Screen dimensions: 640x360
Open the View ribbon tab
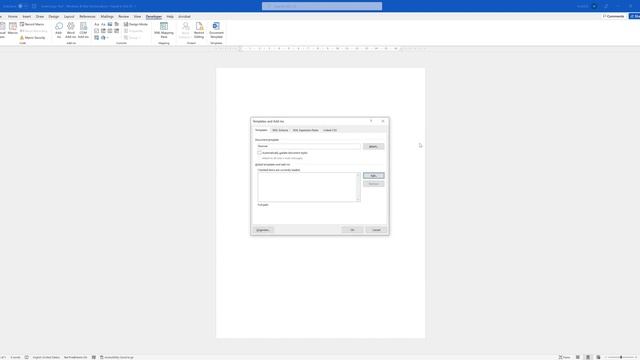coord(137,16)
